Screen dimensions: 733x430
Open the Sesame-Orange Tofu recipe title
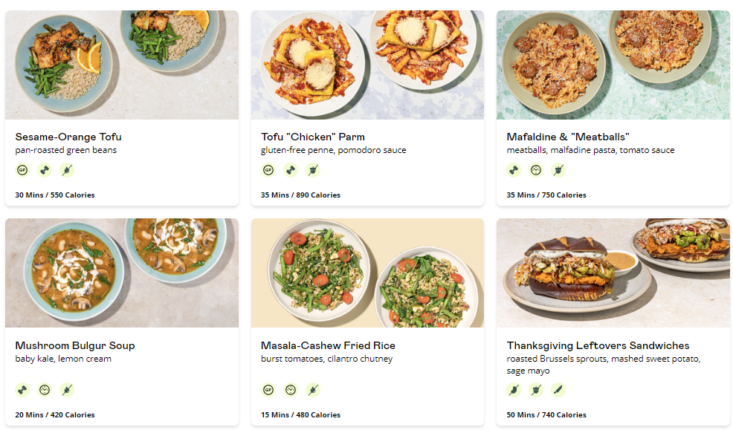[x=68, y=137]
